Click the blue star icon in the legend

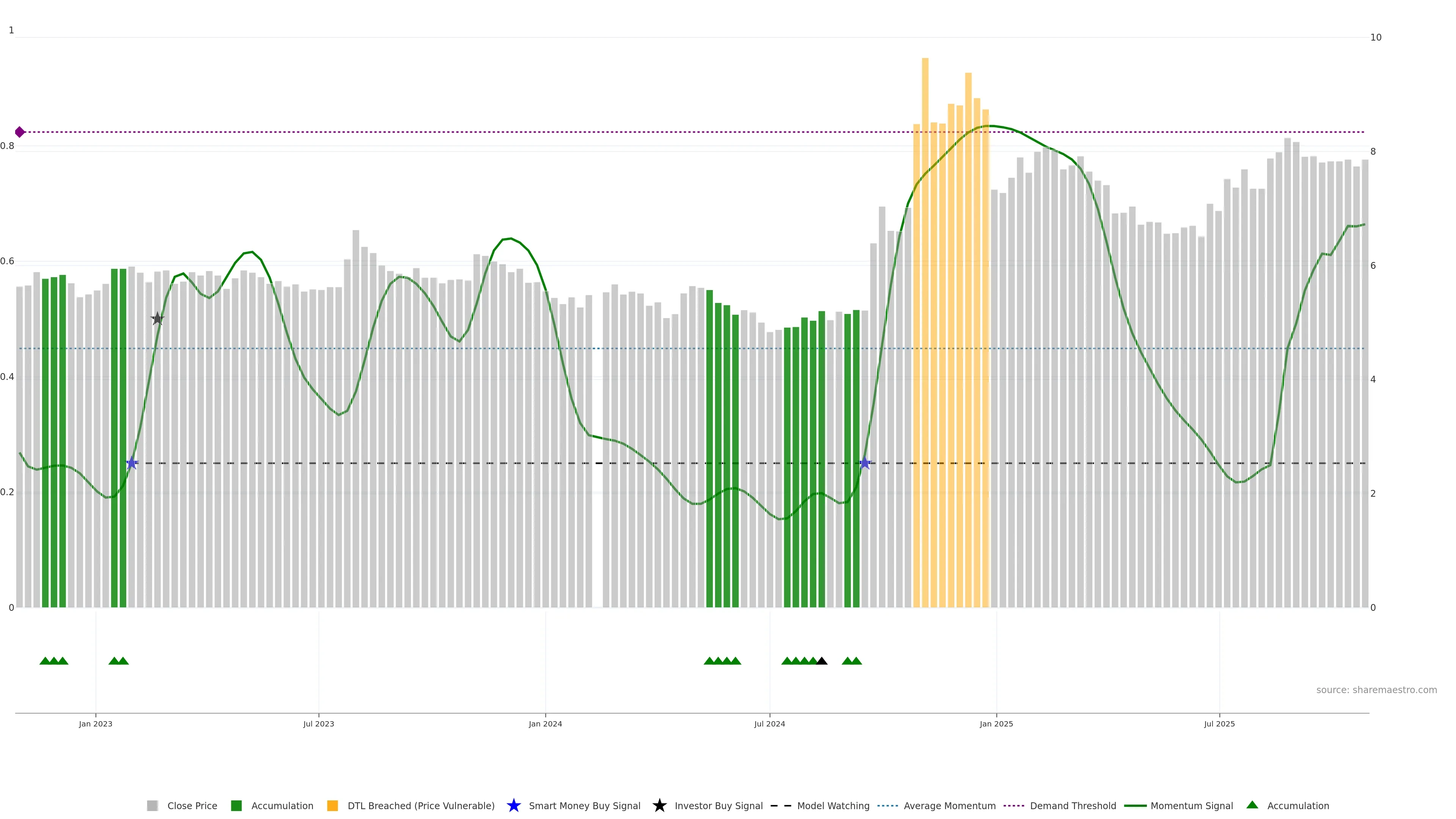pos(513,805)
